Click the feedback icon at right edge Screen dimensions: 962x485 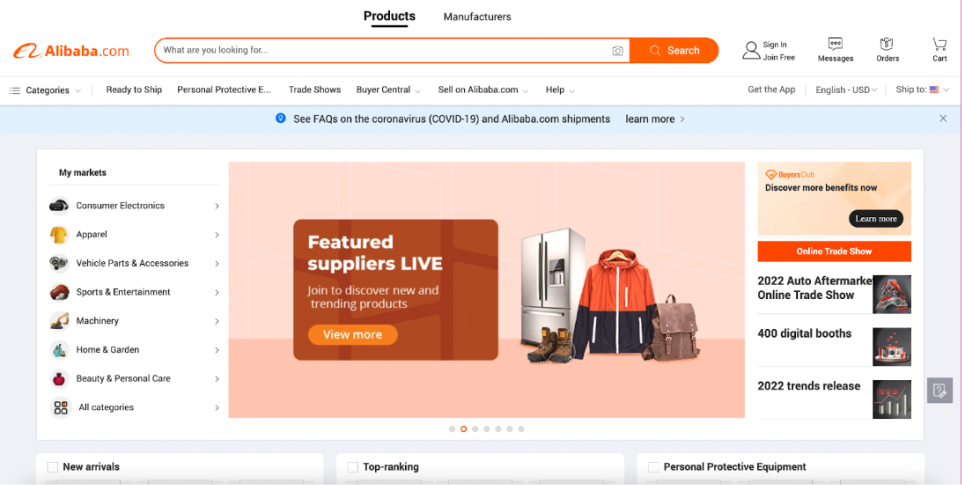click(x=939, y=390)
